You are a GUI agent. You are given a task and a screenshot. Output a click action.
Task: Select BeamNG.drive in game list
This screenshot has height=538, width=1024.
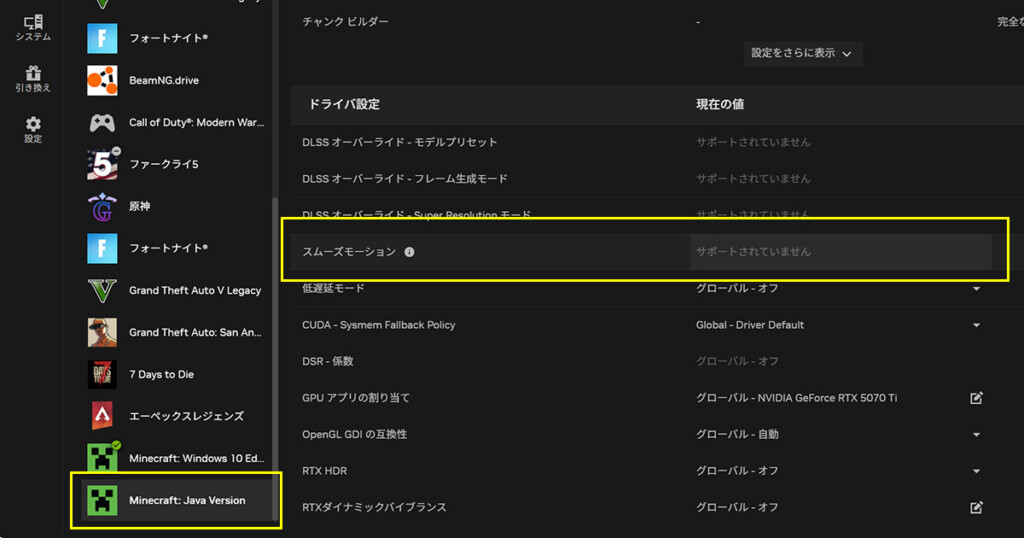click(164, 80)
